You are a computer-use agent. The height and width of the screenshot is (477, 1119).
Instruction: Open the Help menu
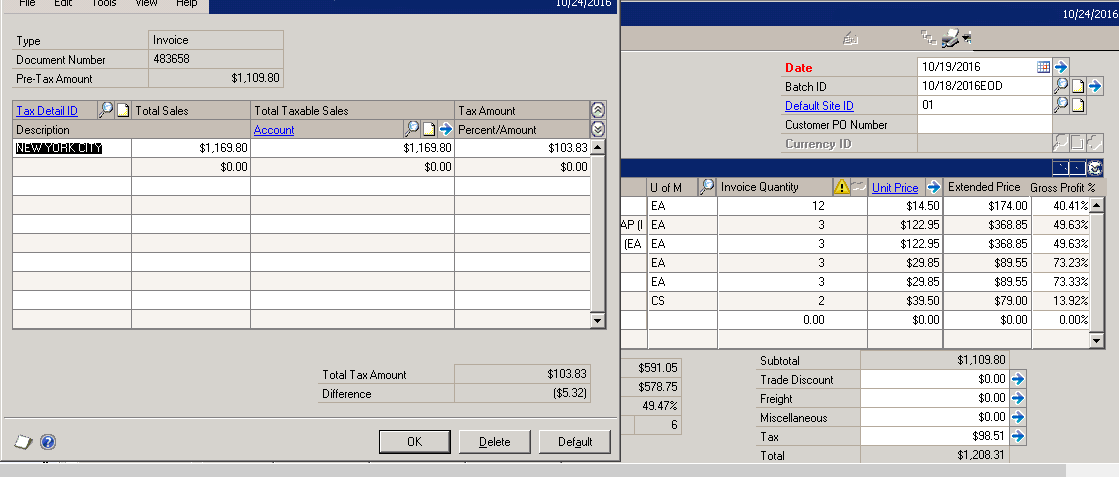186,3
